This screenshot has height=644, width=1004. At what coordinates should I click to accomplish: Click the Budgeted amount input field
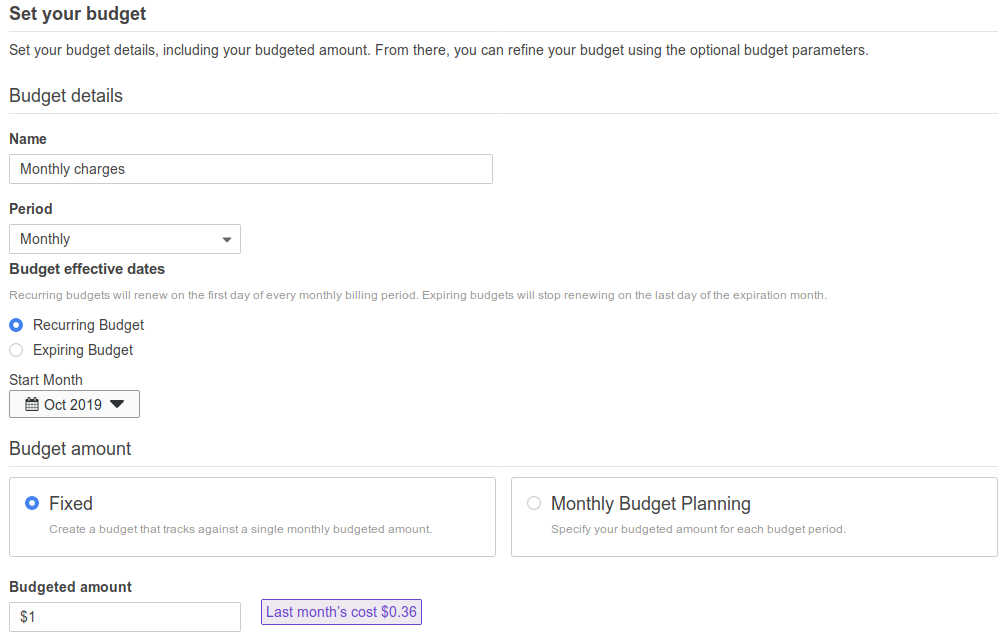pyautogui.click(x=125, y=616)
